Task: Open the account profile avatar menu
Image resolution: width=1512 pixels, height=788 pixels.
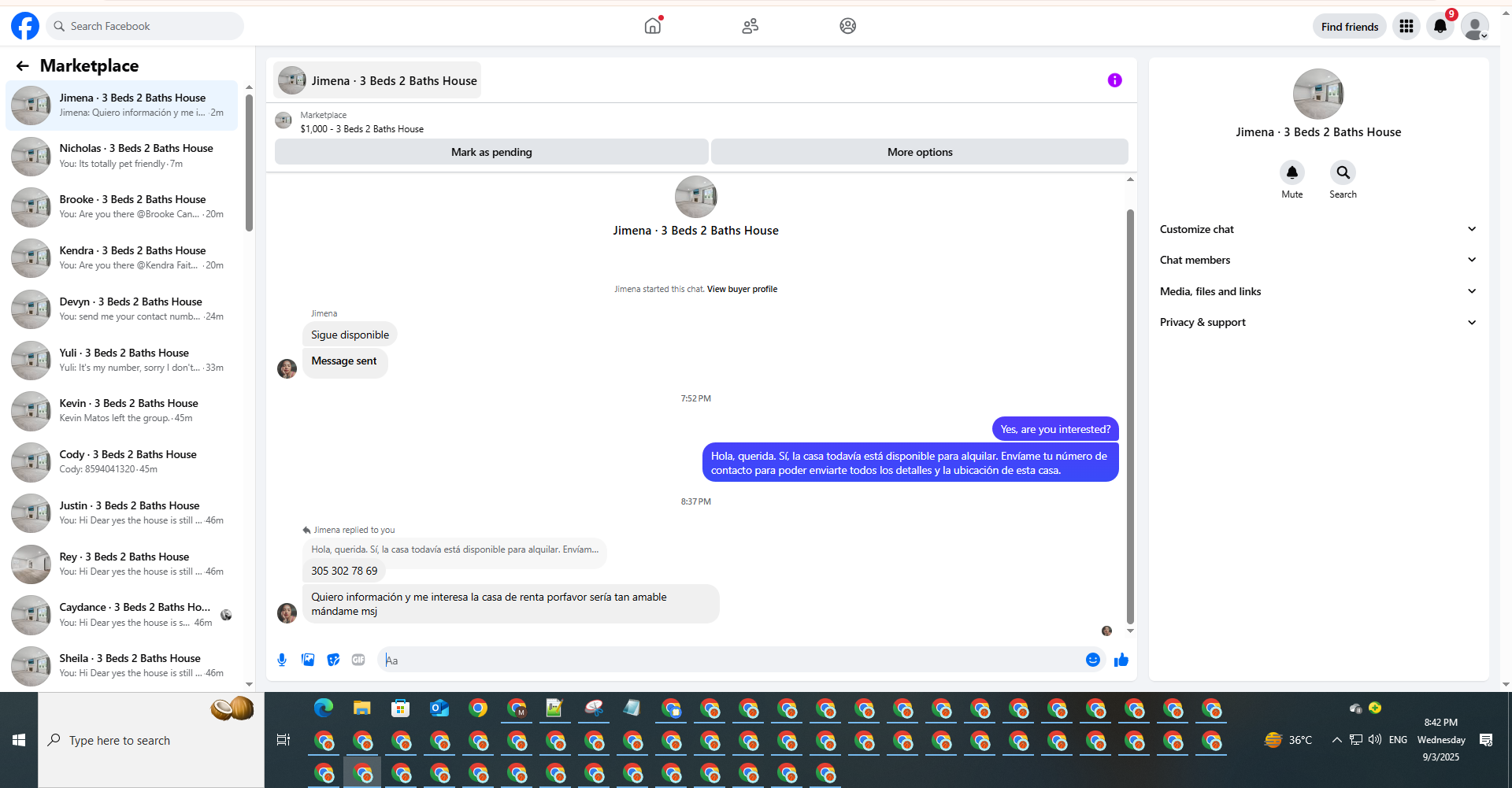Action: pos(1474,26)
